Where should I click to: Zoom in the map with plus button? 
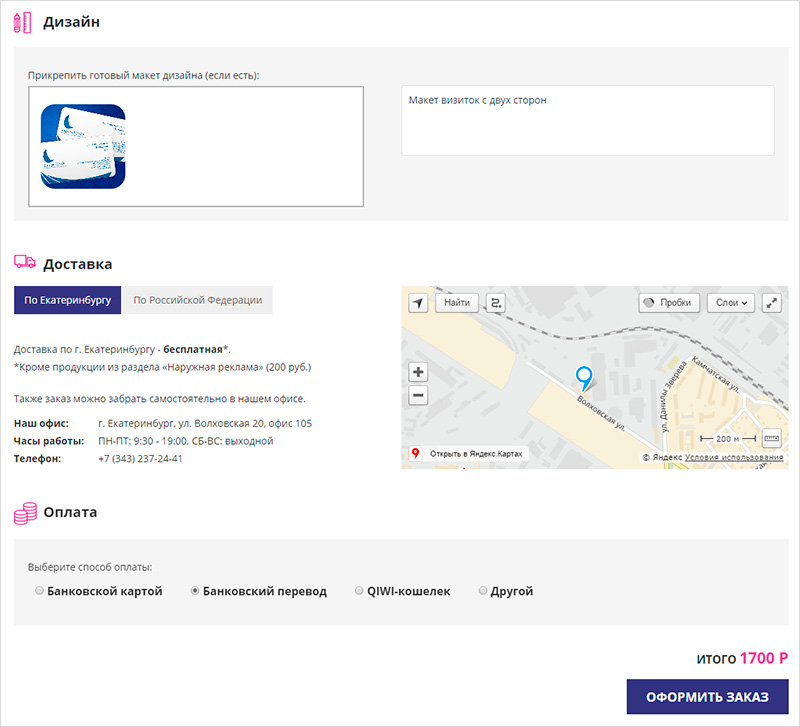tap(418, 372)
